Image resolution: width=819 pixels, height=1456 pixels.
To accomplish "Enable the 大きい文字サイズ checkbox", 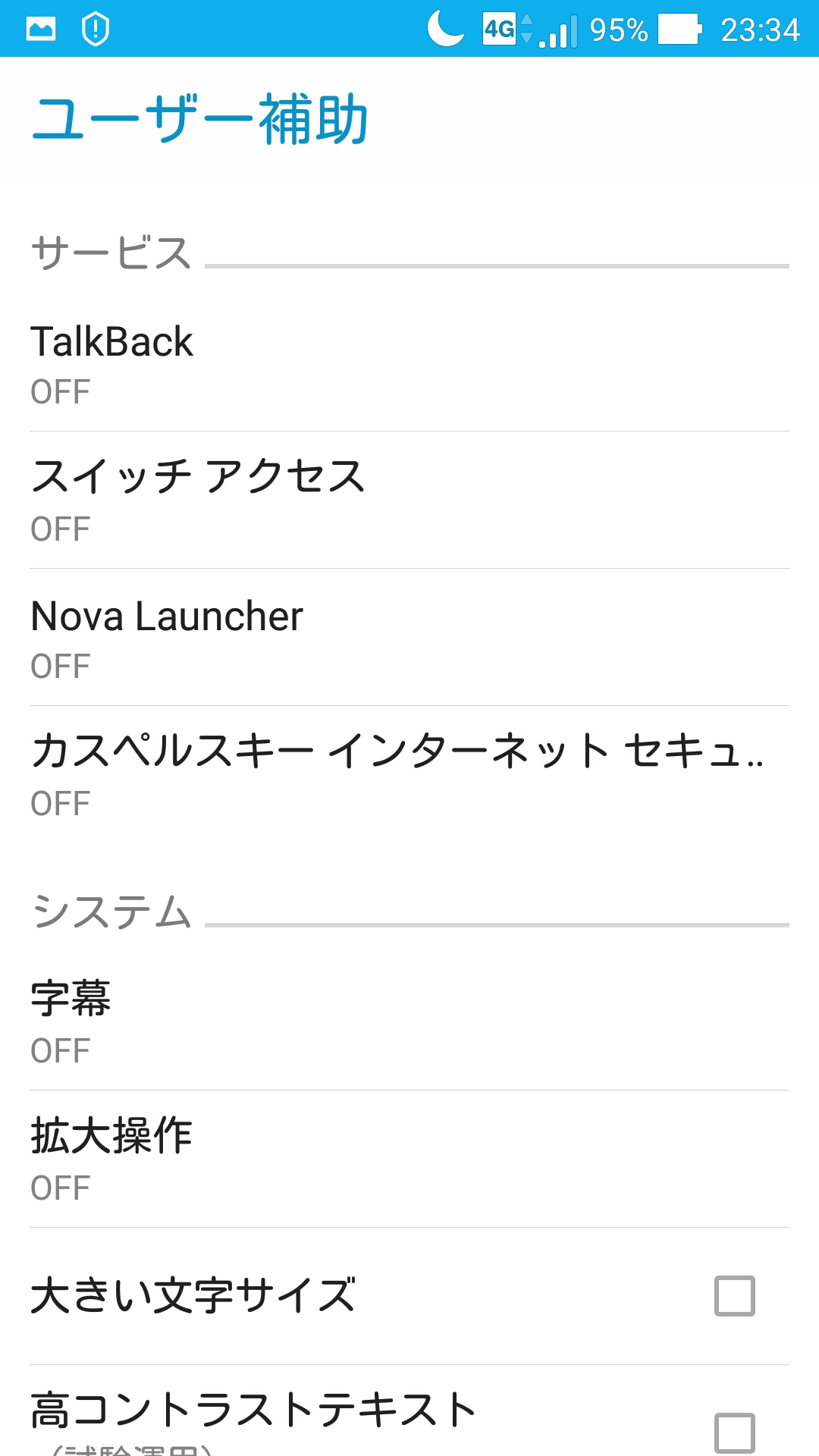I will [734, 1296].
